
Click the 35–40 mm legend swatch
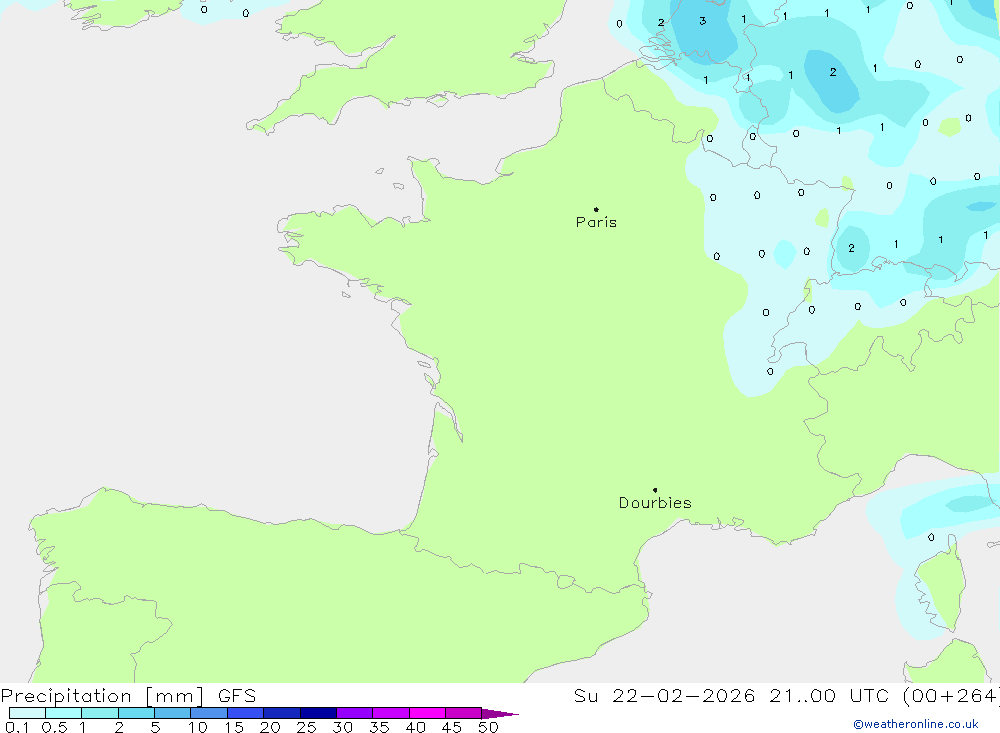coord(391,713)
